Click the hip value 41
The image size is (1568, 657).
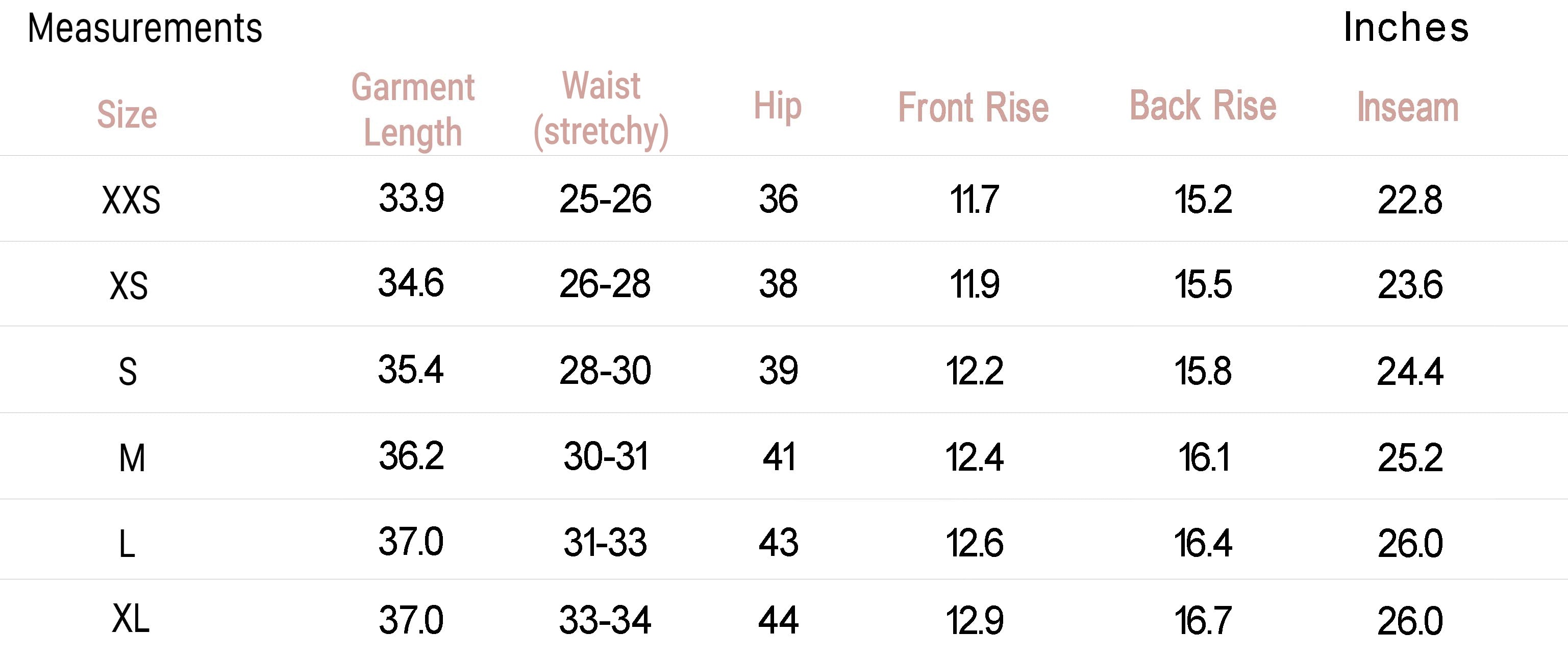point(779,457)
